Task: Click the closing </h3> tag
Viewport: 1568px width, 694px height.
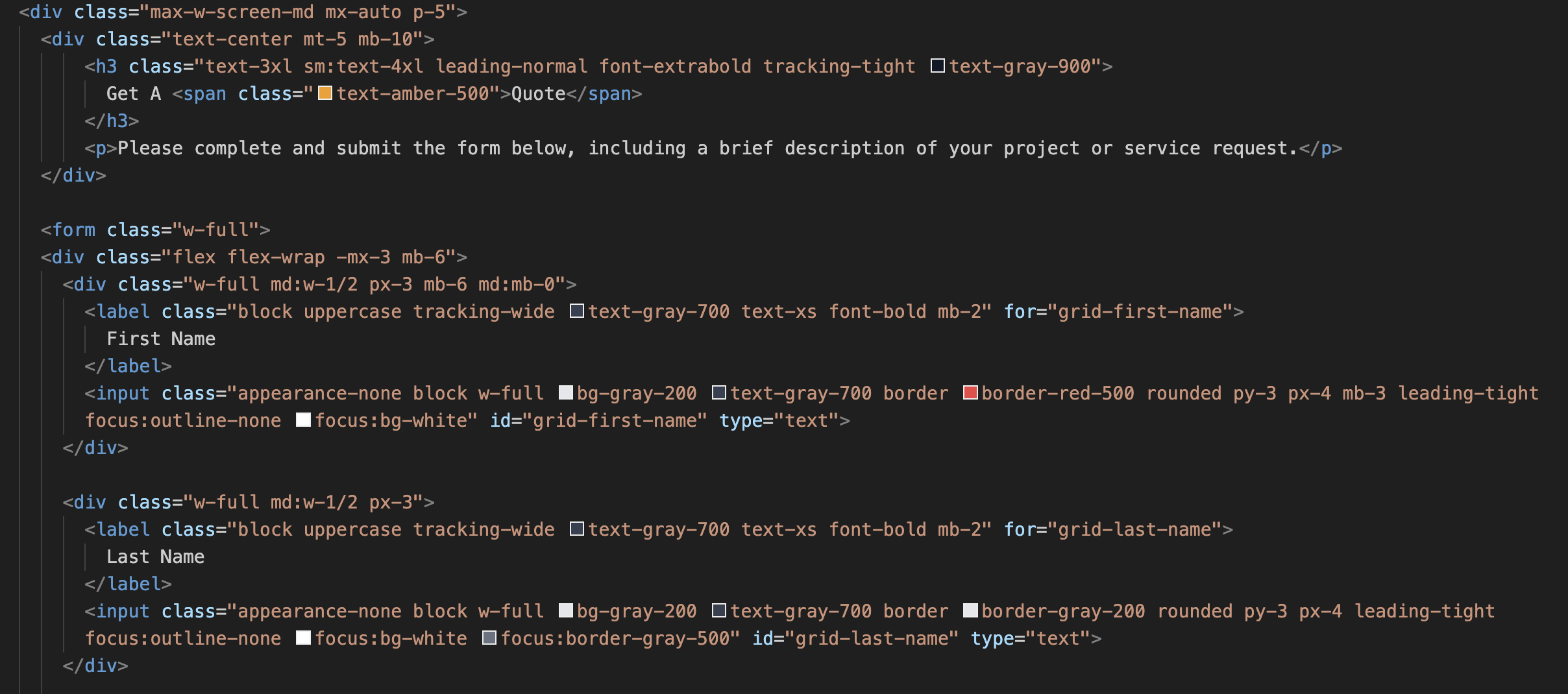Action: pyautogui.click(x=112, y=121)
